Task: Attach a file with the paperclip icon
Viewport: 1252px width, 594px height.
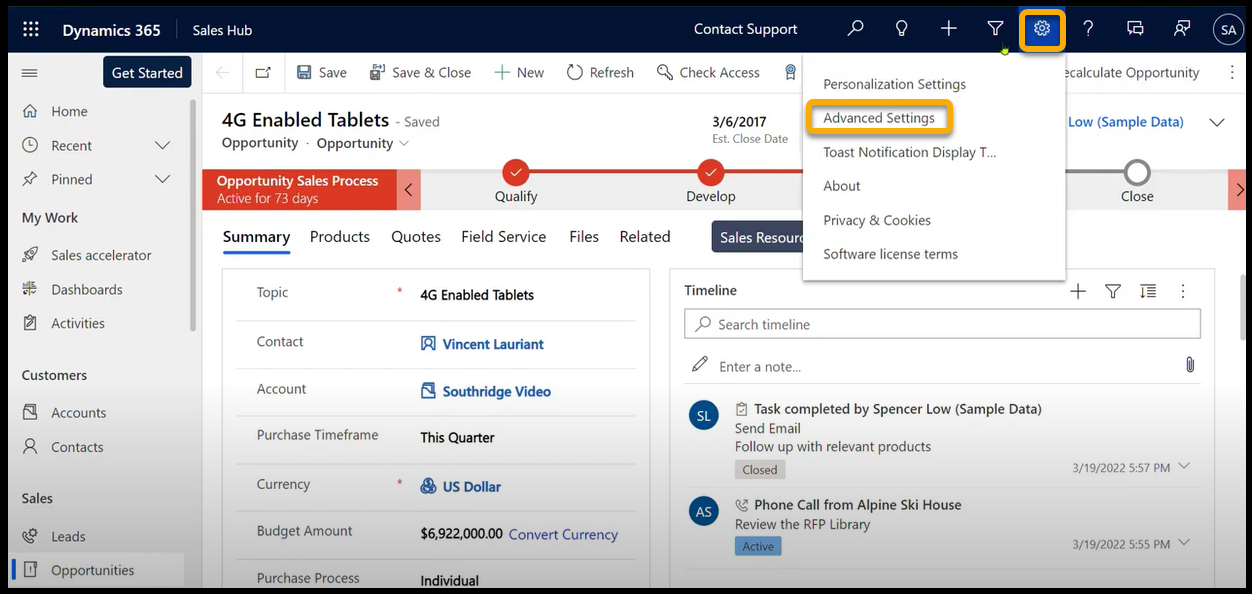Action: (1190, 365)
